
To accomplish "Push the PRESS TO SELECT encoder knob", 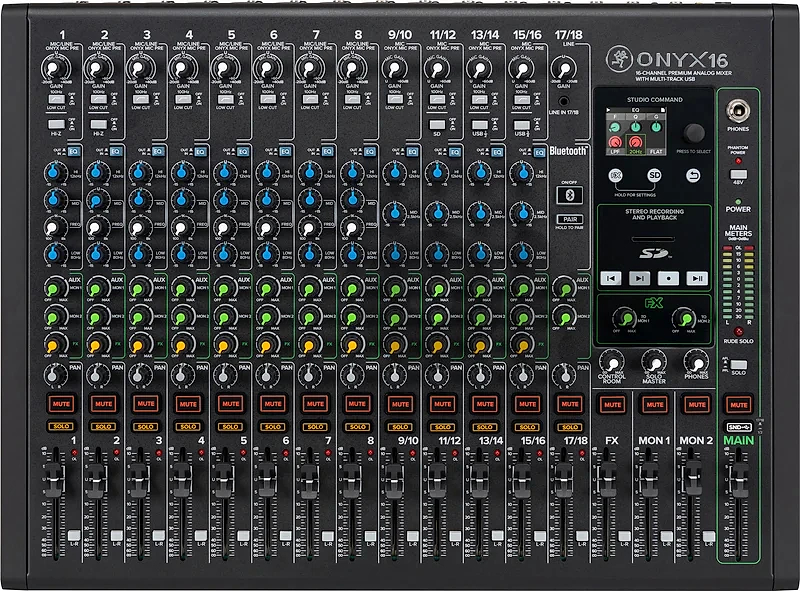I will coord(693,133).
